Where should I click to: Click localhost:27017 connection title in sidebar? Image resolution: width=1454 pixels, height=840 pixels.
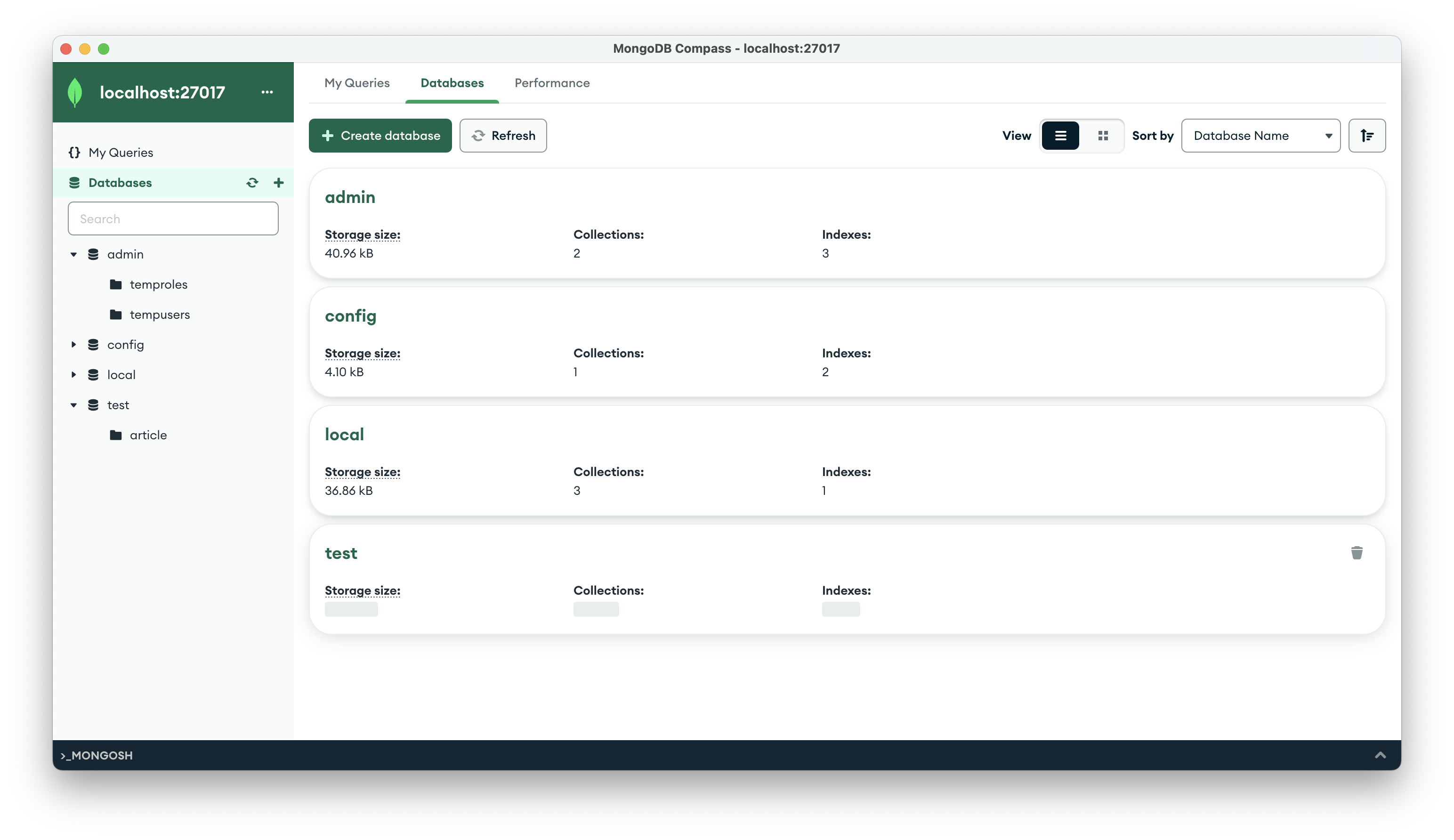(162, 92)
